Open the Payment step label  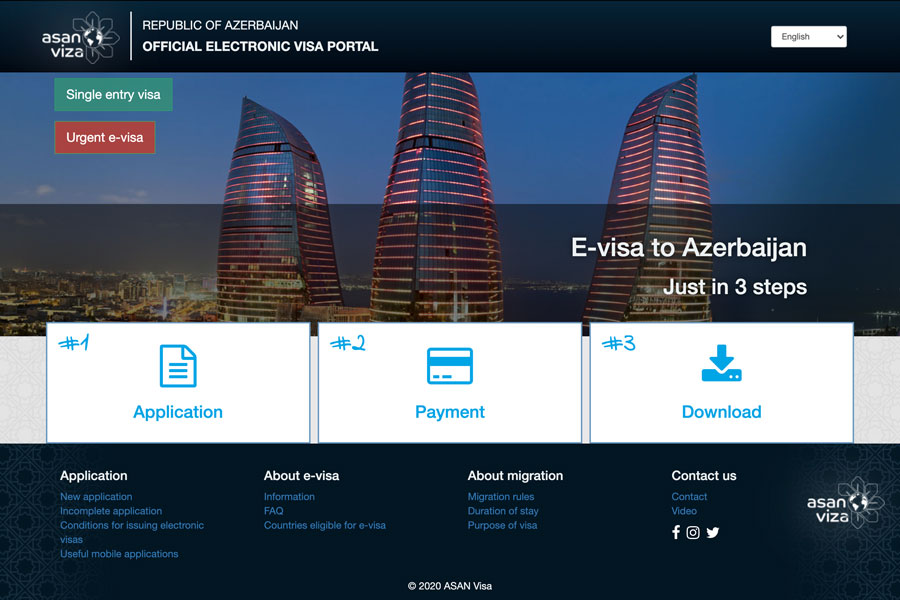tap(450, 412)
